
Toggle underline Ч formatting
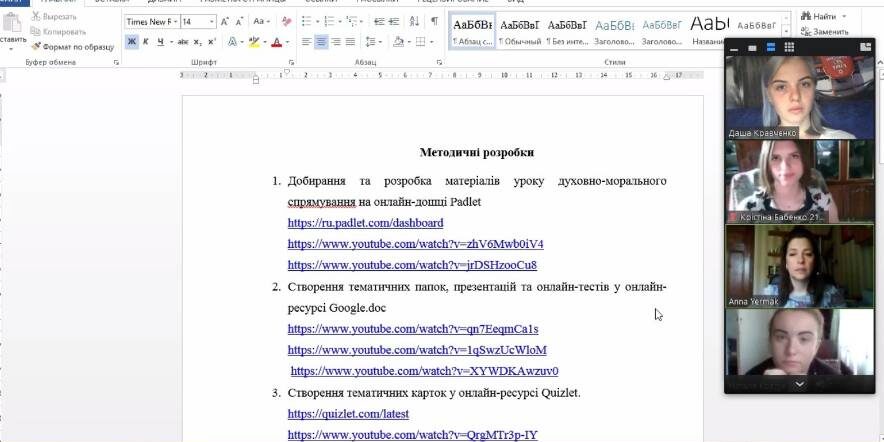click(x=161, y=42)
